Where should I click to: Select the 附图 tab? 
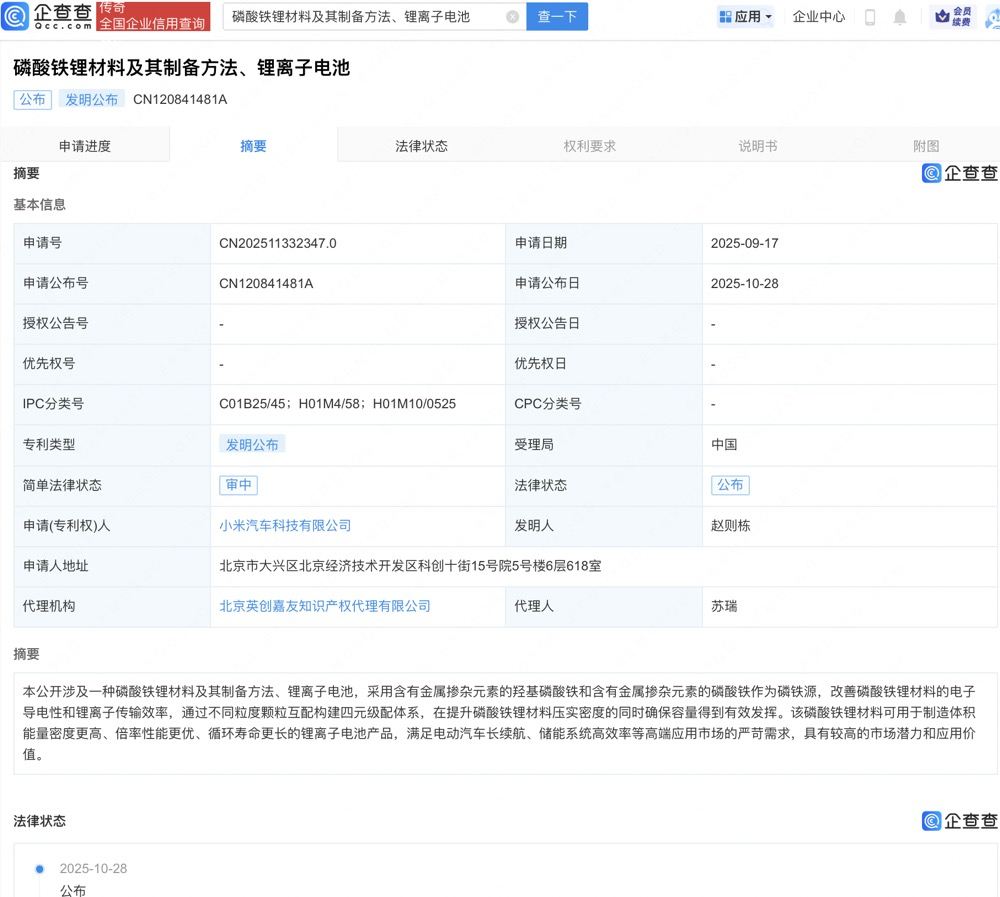click(926, 146)
